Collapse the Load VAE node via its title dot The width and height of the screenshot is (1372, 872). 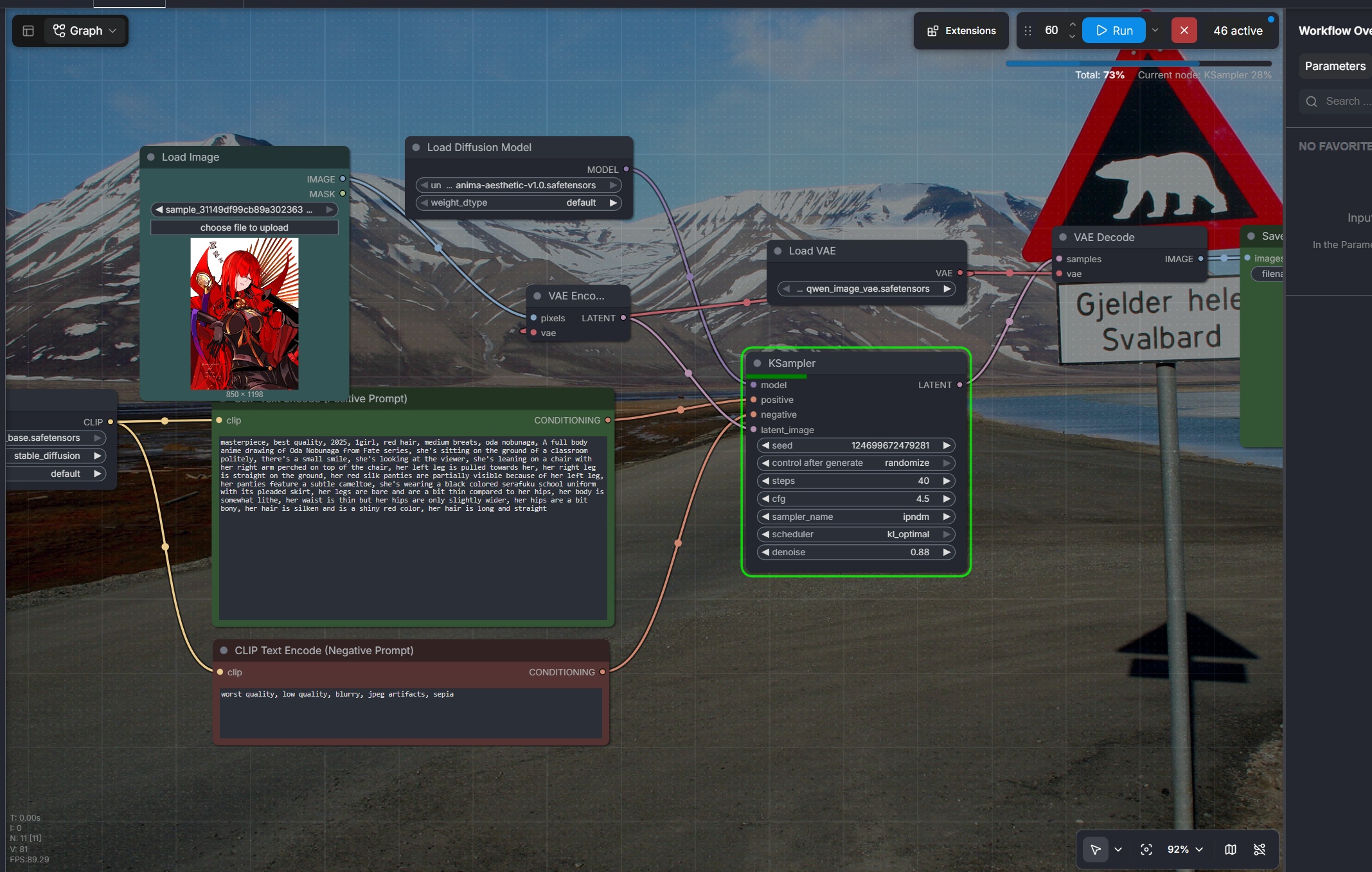click(778, 251)
